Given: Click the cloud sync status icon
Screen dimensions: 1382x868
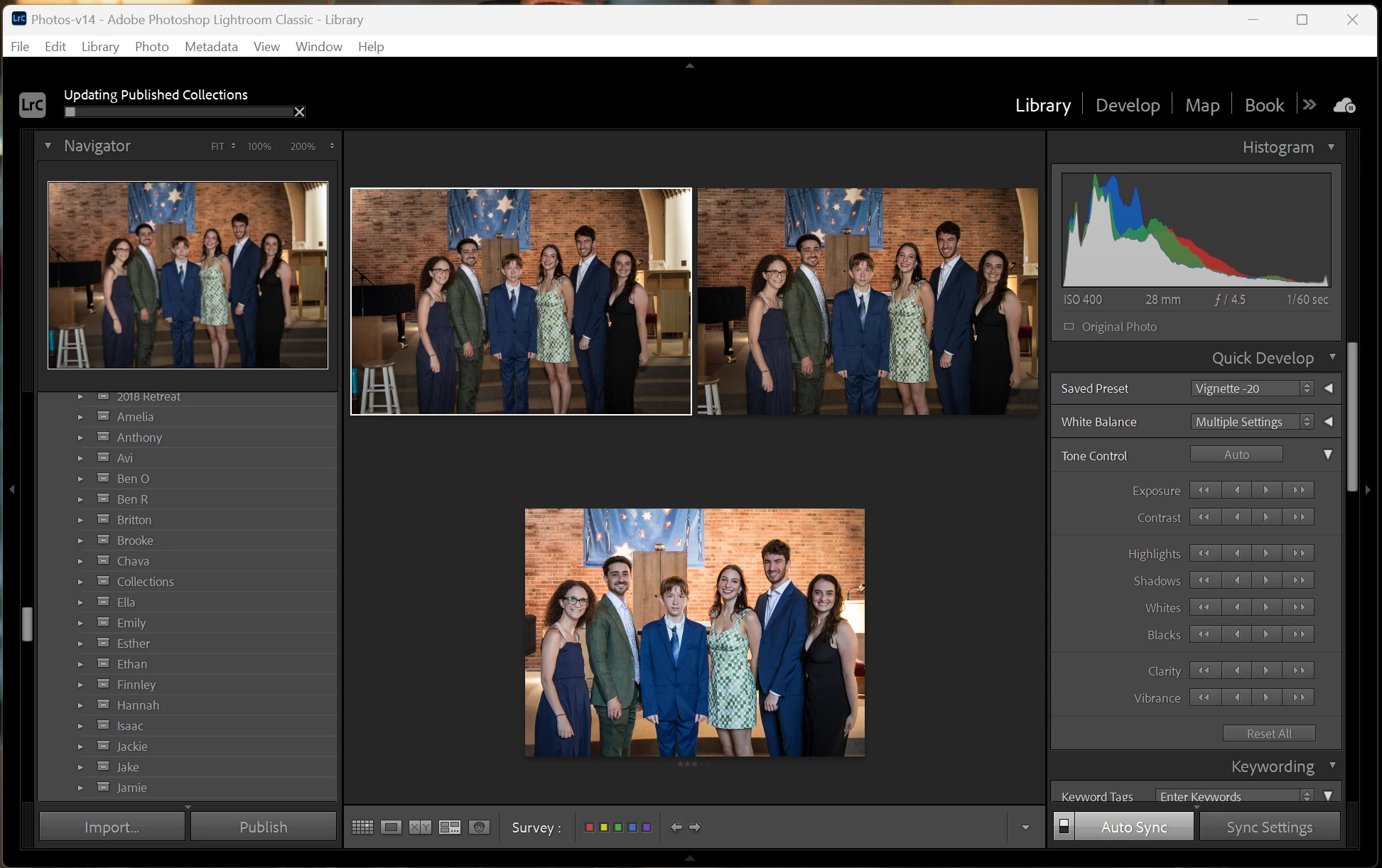Looking at the screenshot, I should 1344,106.
